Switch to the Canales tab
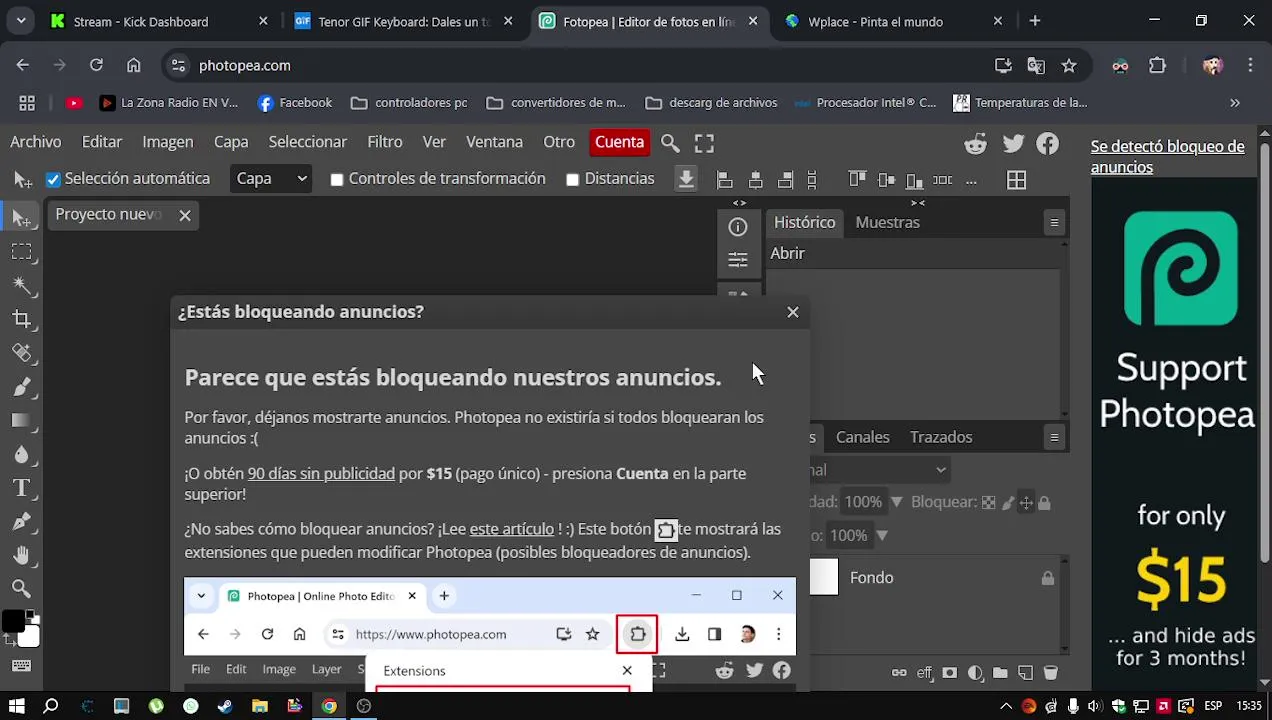Screen dimensions: 1272x720 (863, 437)
